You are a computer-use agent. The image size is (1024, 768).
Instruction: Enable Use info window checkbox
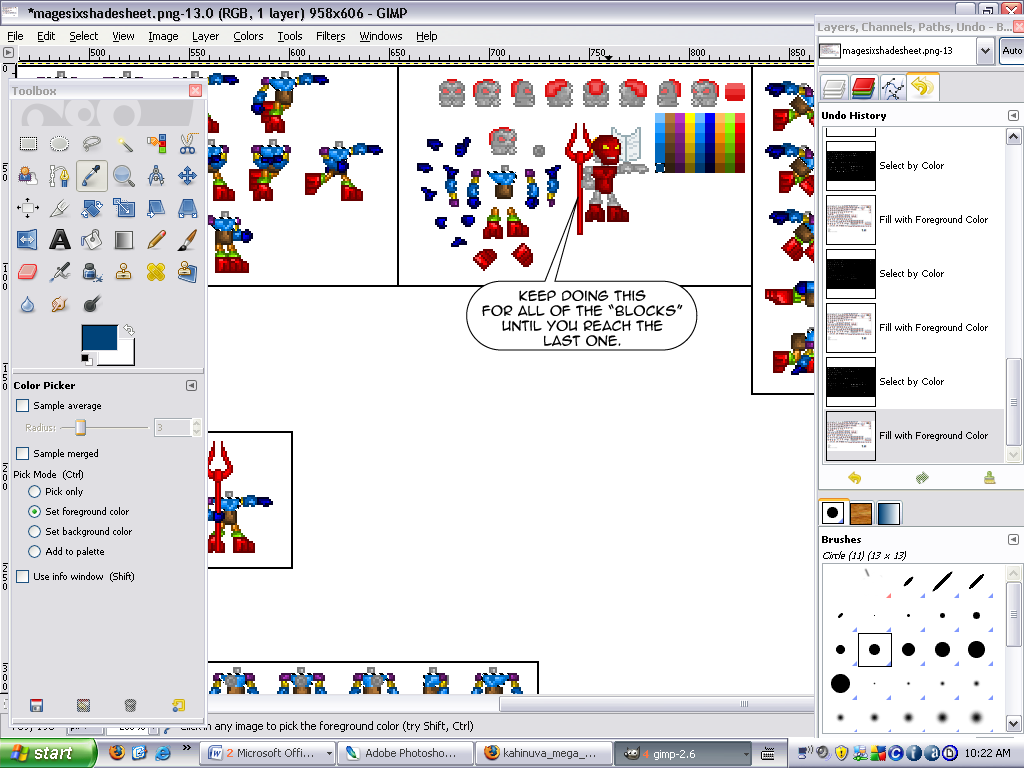click(22, 577)
